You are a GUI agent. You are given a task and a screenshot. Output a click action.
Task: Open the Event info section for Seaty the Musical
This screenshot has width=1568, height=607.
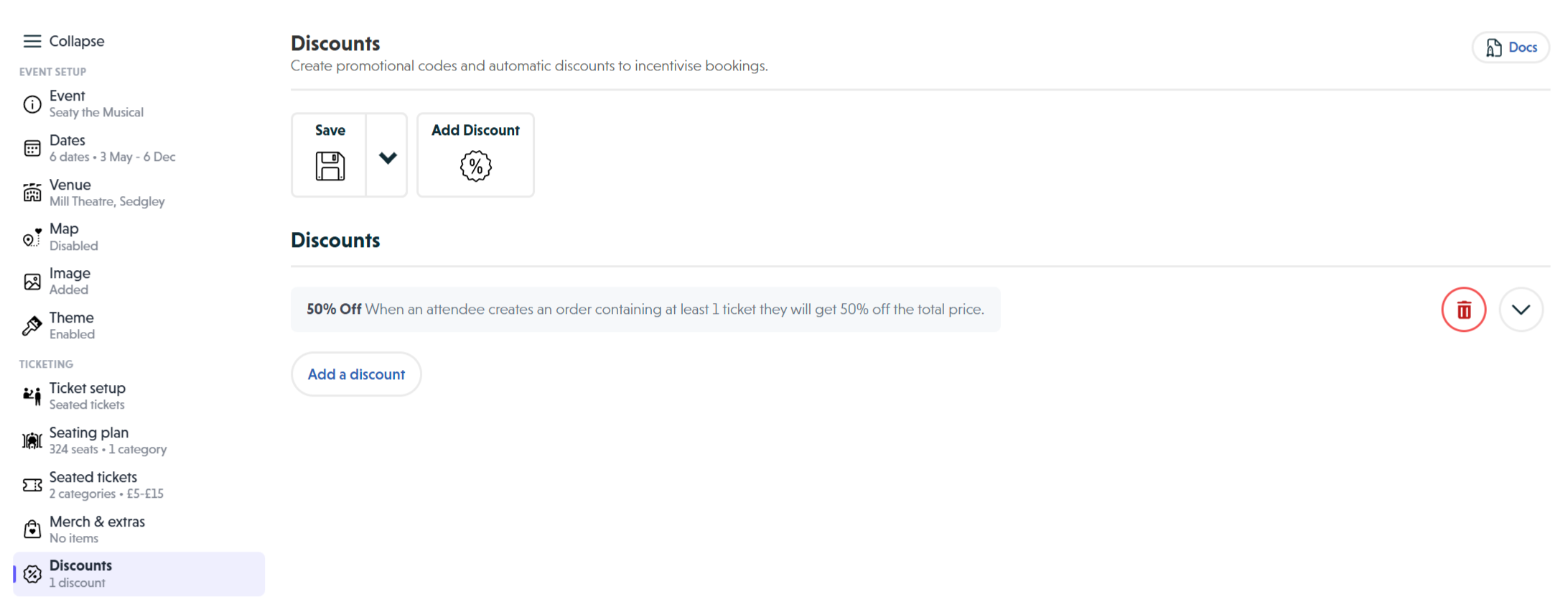pos(32,103)
